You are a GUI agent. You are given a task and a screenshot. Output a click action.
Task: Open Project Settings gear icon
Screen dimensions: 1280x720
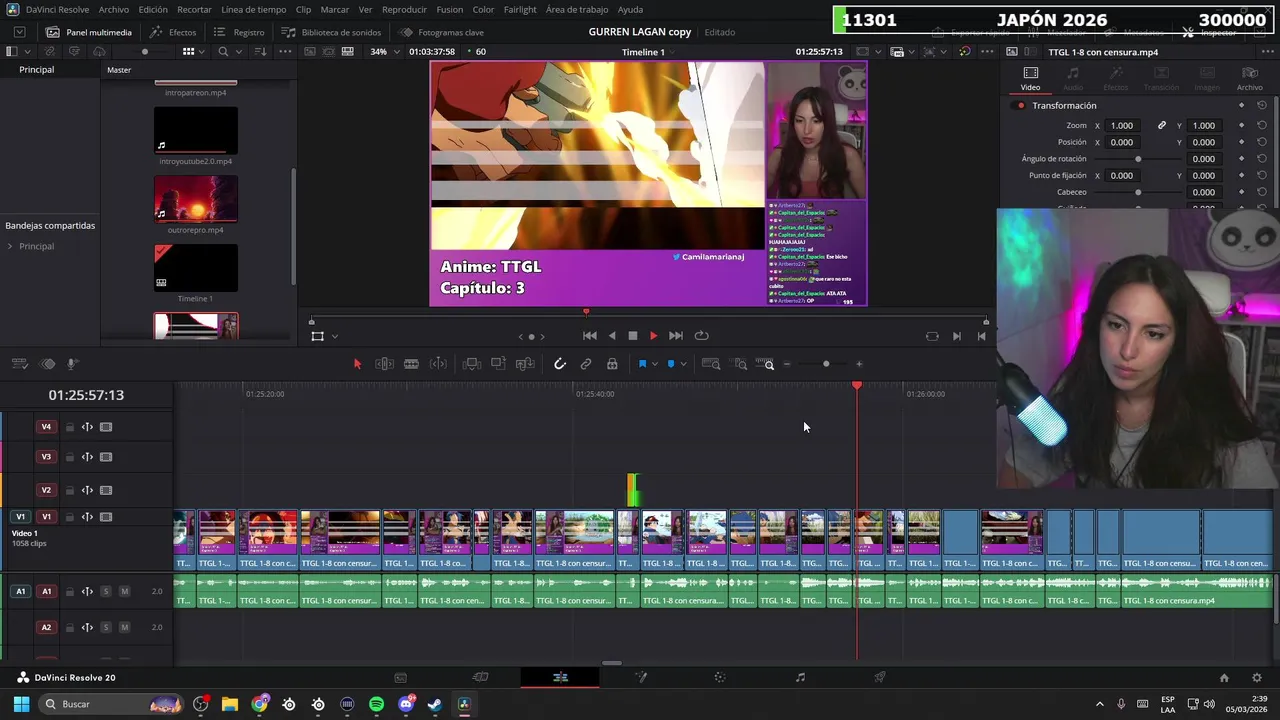pyautogui.click(x=1257, y=677)
